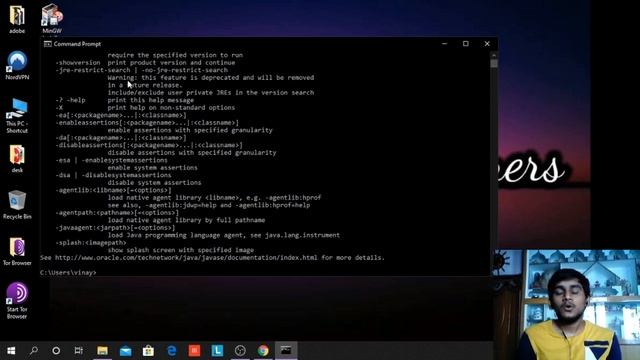The height and width of the screenshot is (360, 640).
Task: Open the desk folder icon
Action: click(17, 159)
